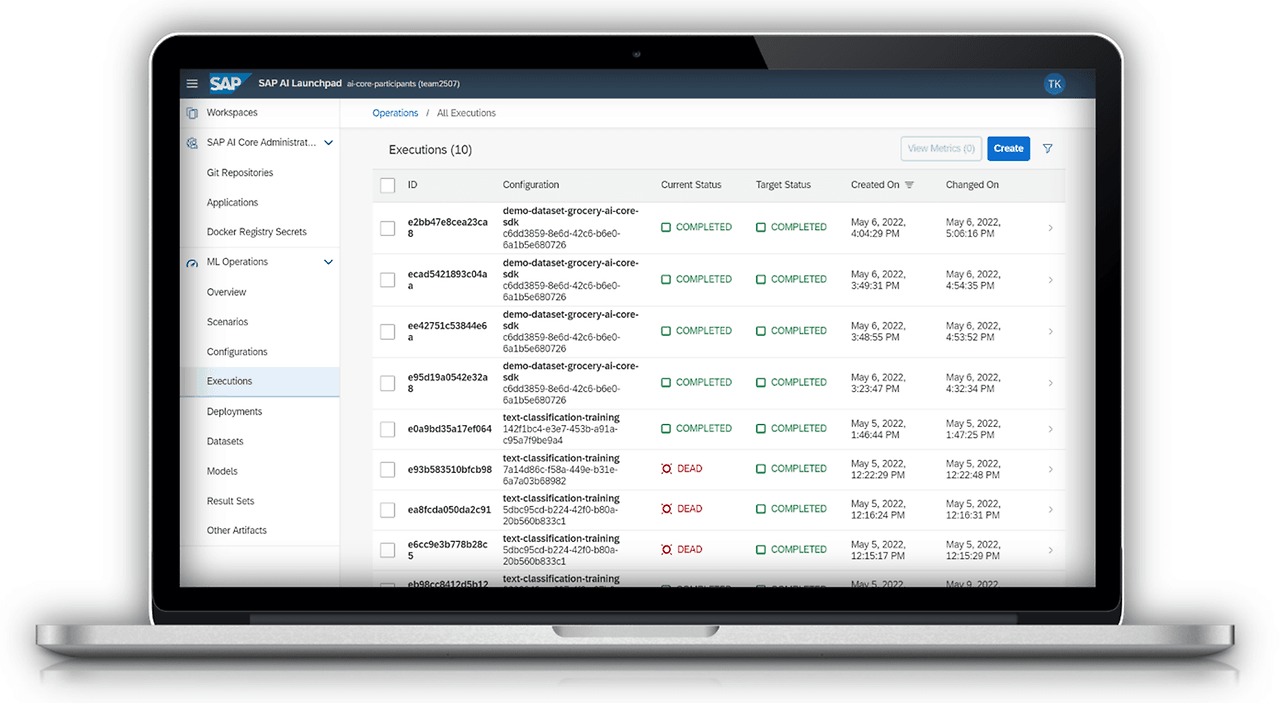
Task: Select Executions in sidebar
Action: [259, 381]
